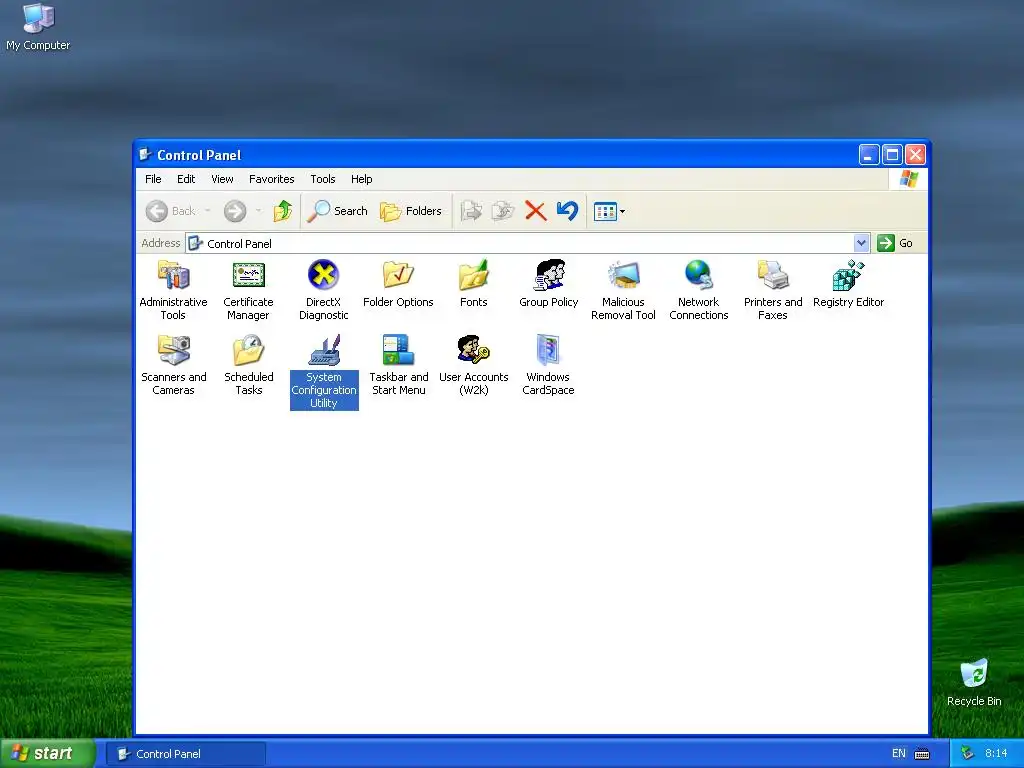
Task: Open the View menu
Action: pos(222,179)
